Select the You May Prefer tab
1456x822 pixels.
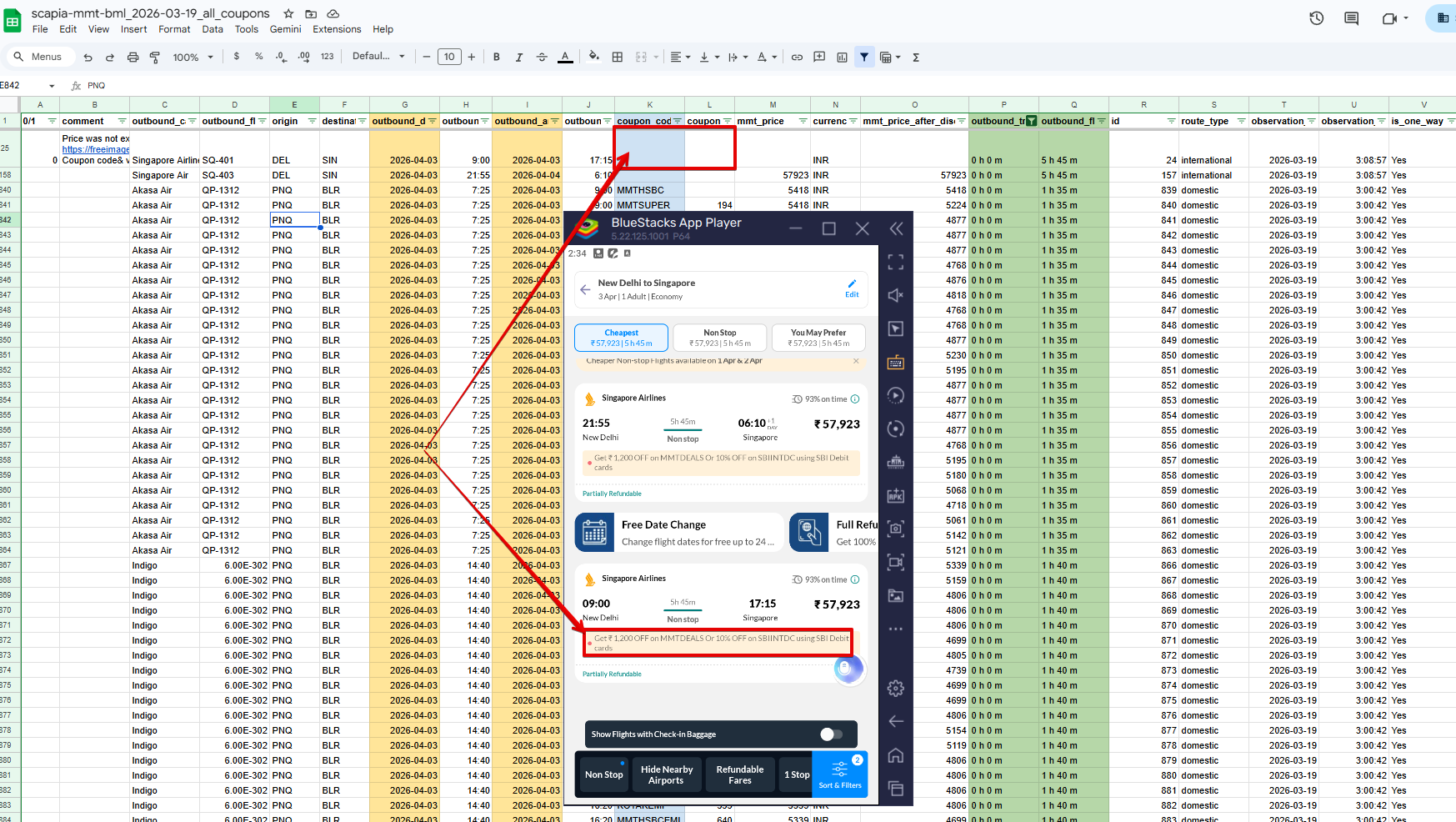pos(818,338)
